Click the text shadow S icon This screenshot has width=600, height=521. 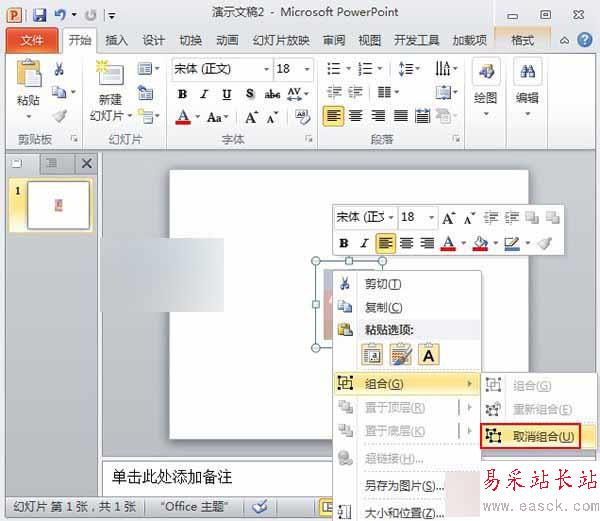[250, 93]
